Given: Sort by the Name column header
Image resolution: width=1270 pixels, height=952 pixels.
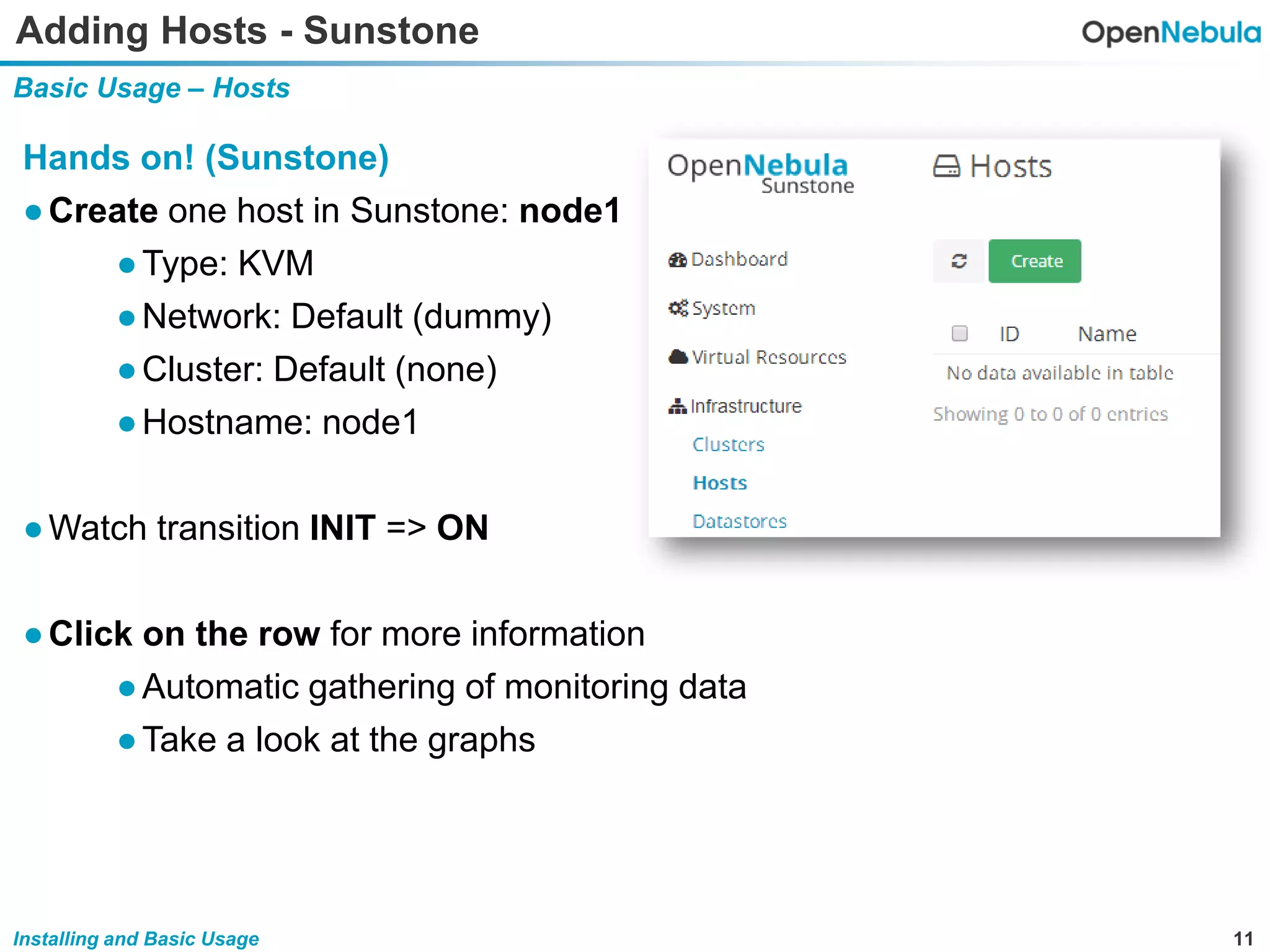Looking at the screenshot, I should [1107, 334].
